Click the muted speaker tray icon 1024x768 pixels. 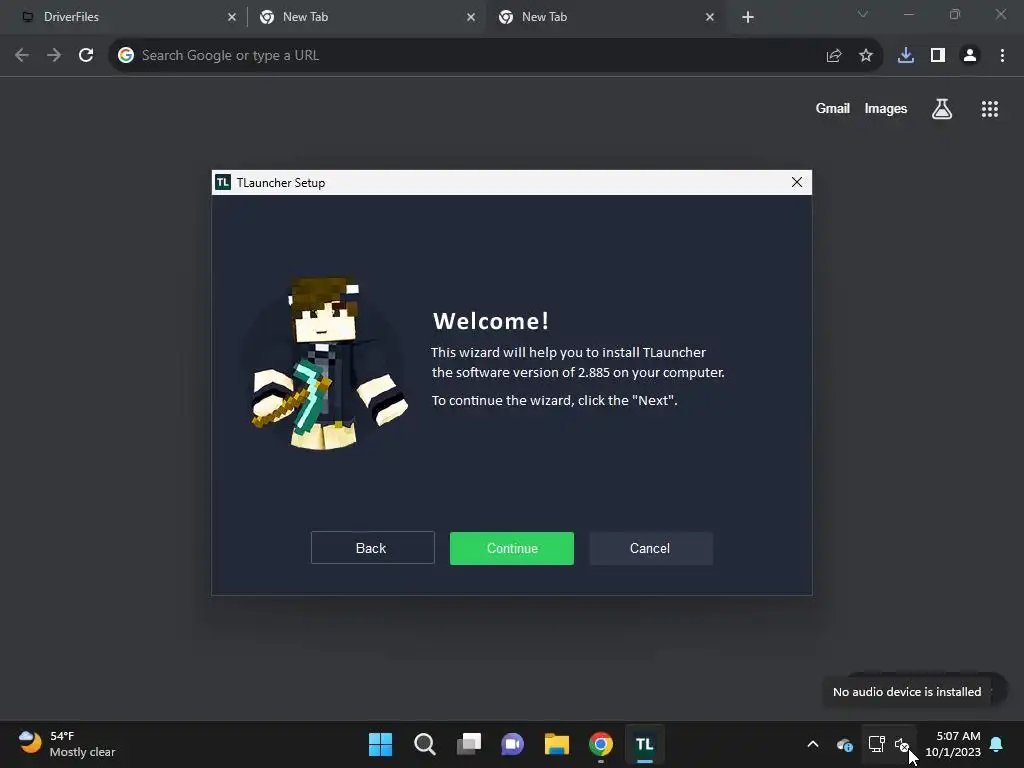tap(902, 744)
